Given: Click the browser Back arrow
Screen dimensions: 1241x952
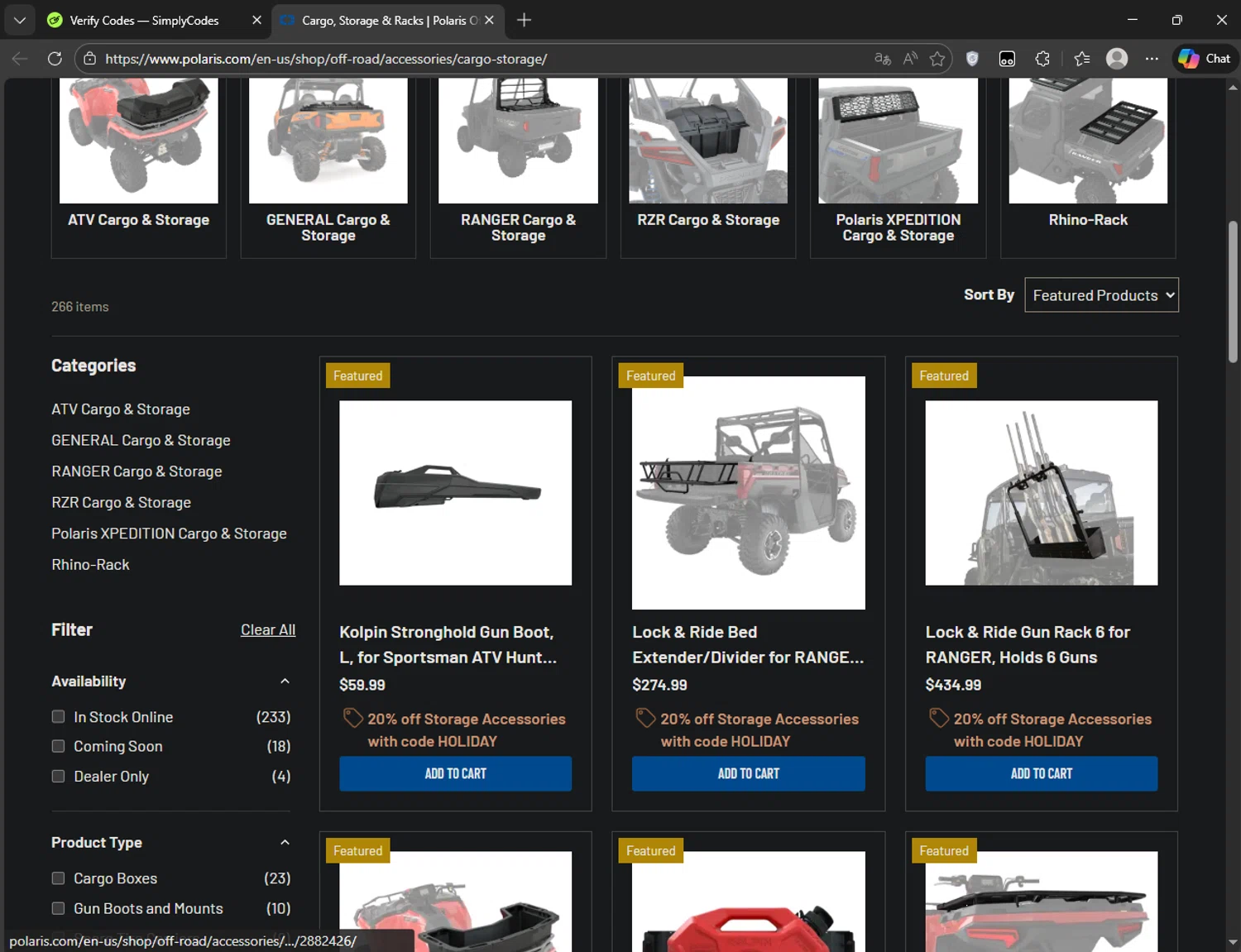Looking at the screenshot, I should pyautogui.click(x=20, y=59).
